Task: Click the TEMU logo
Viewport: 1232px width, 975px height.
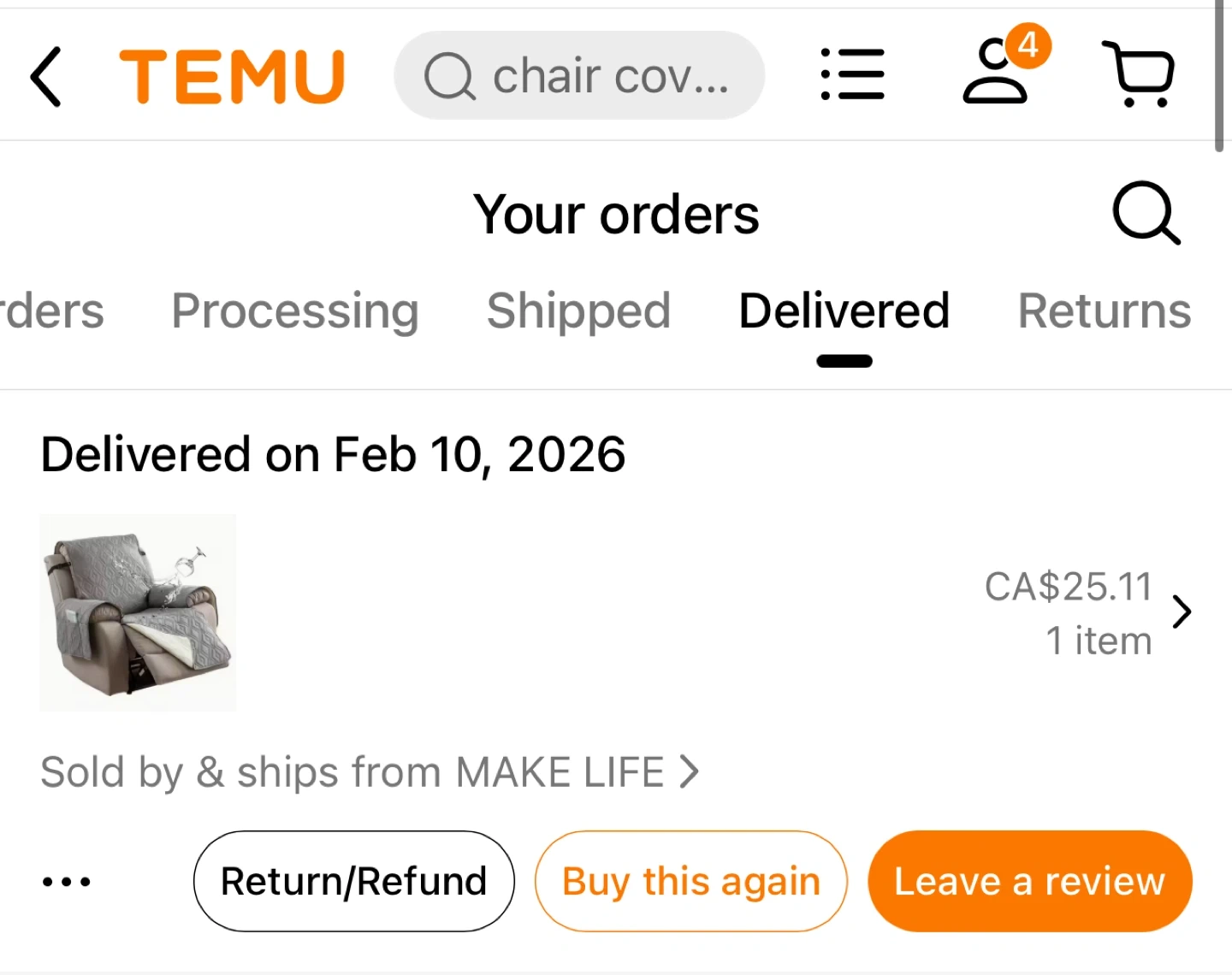Action: [x=232, y=77]
